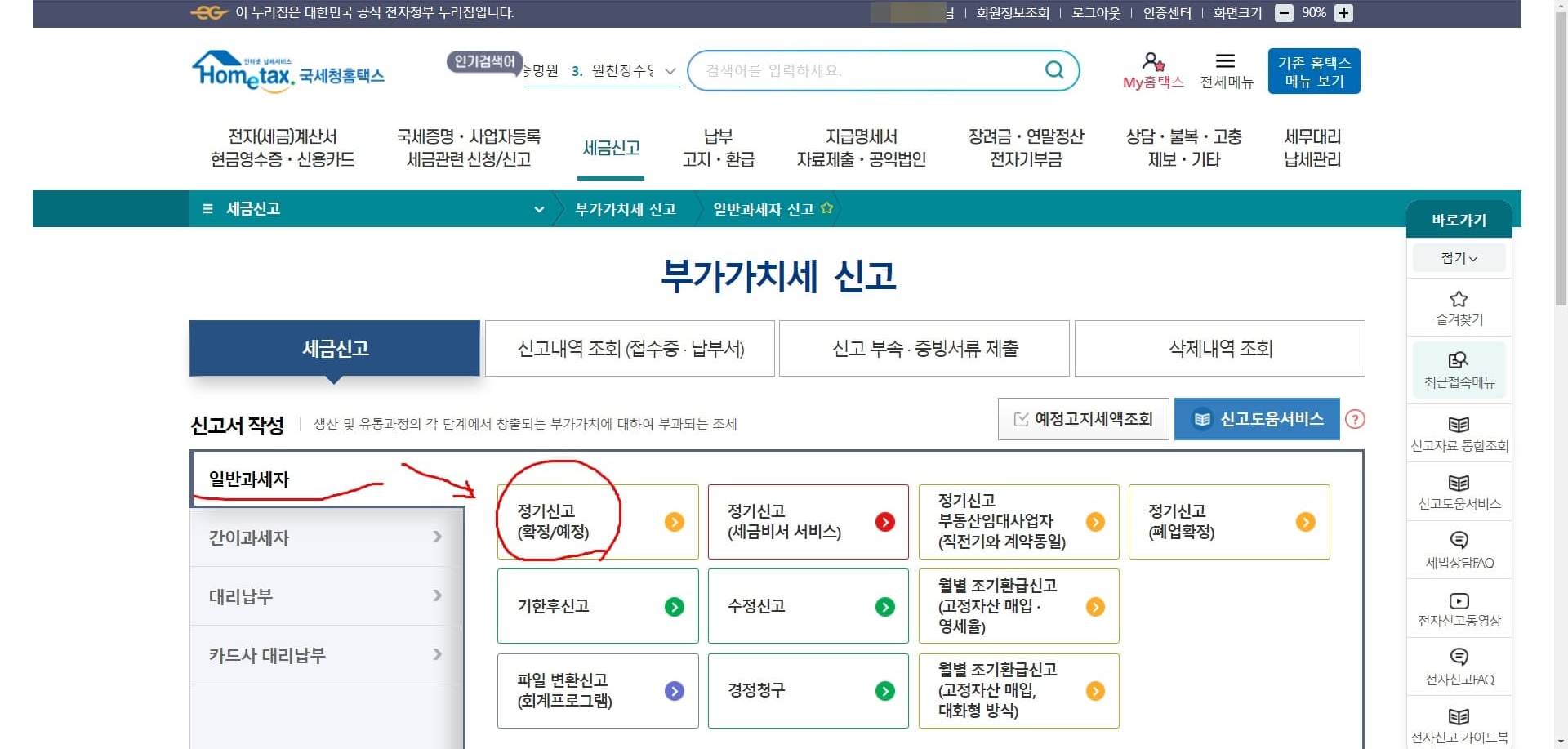Open 세법상담FAQ speech bubble icon
This screenshot has height=749, width=1568.
tap(1459, 541)
